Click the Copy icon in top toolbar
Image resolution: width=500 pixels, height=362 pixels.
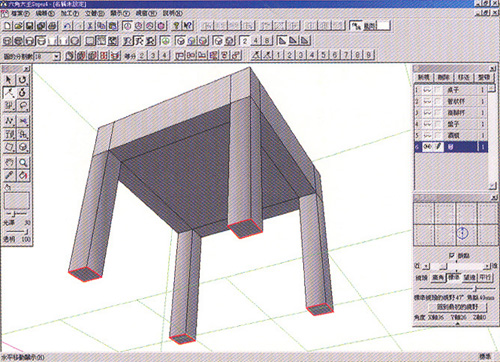tap(101, 26)
